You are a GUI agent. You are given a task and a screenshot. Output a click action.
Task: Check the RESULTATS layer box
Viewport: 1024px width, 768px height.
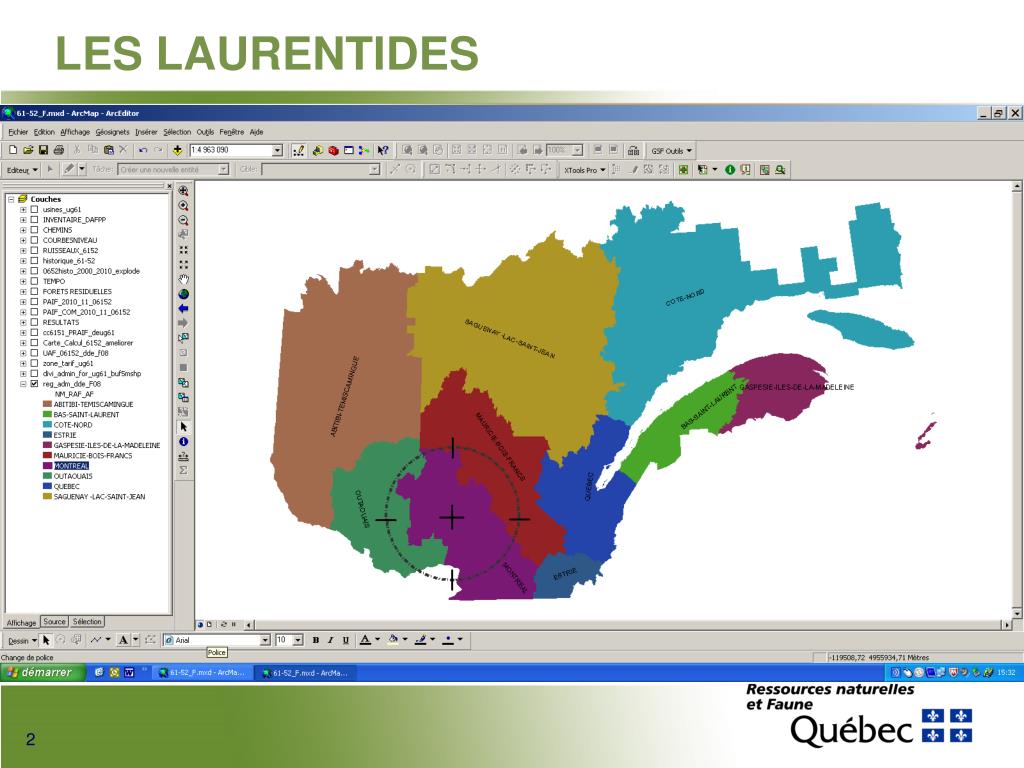point(35,323)
